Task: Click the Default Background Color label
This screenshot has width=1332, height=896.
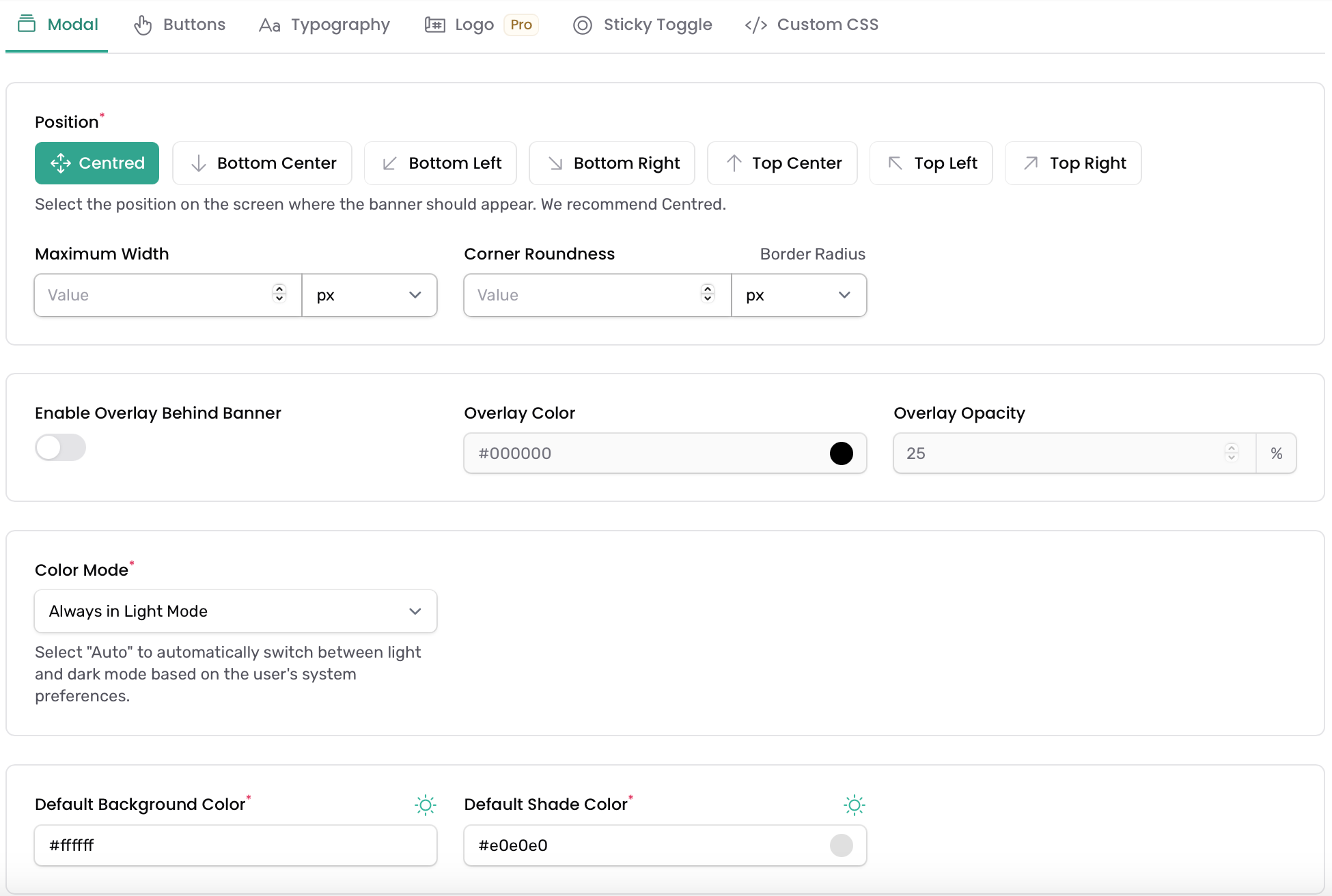Action: tap(140, 804)
